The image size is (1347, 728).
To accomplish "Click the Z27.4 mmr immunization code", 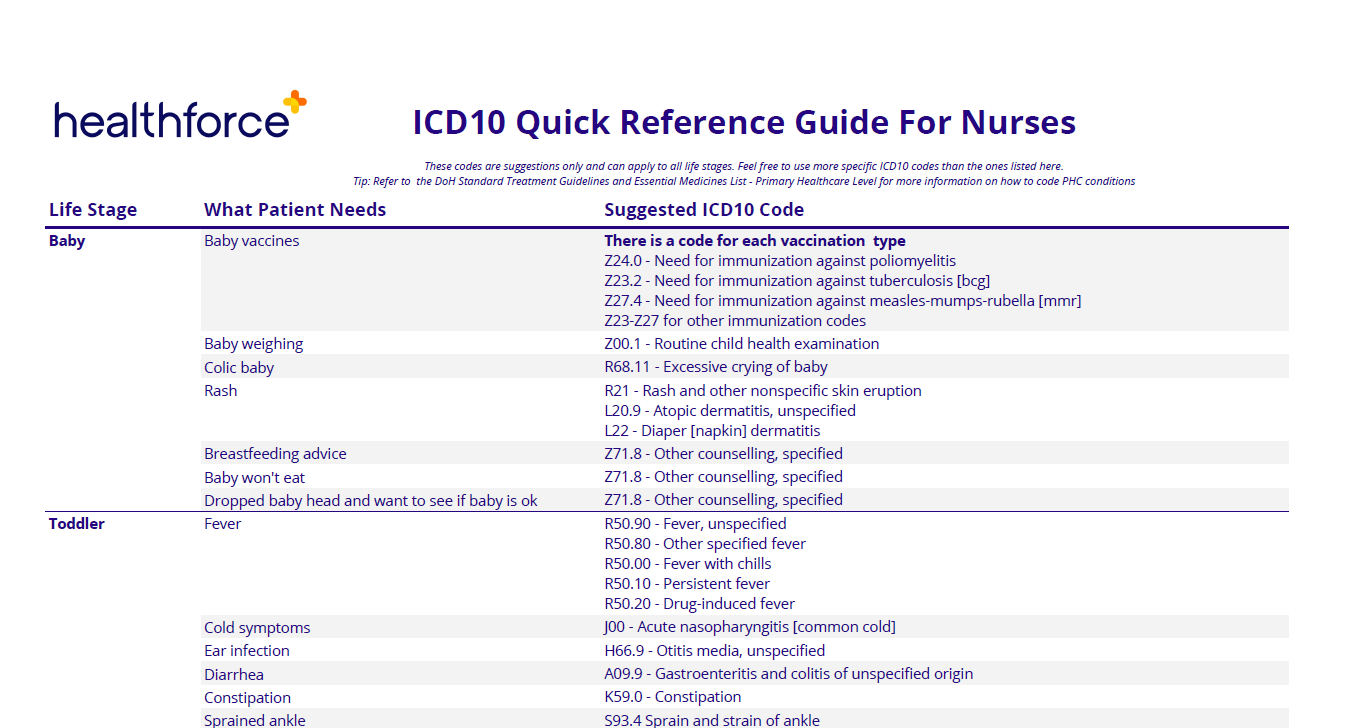I will 841,300.
